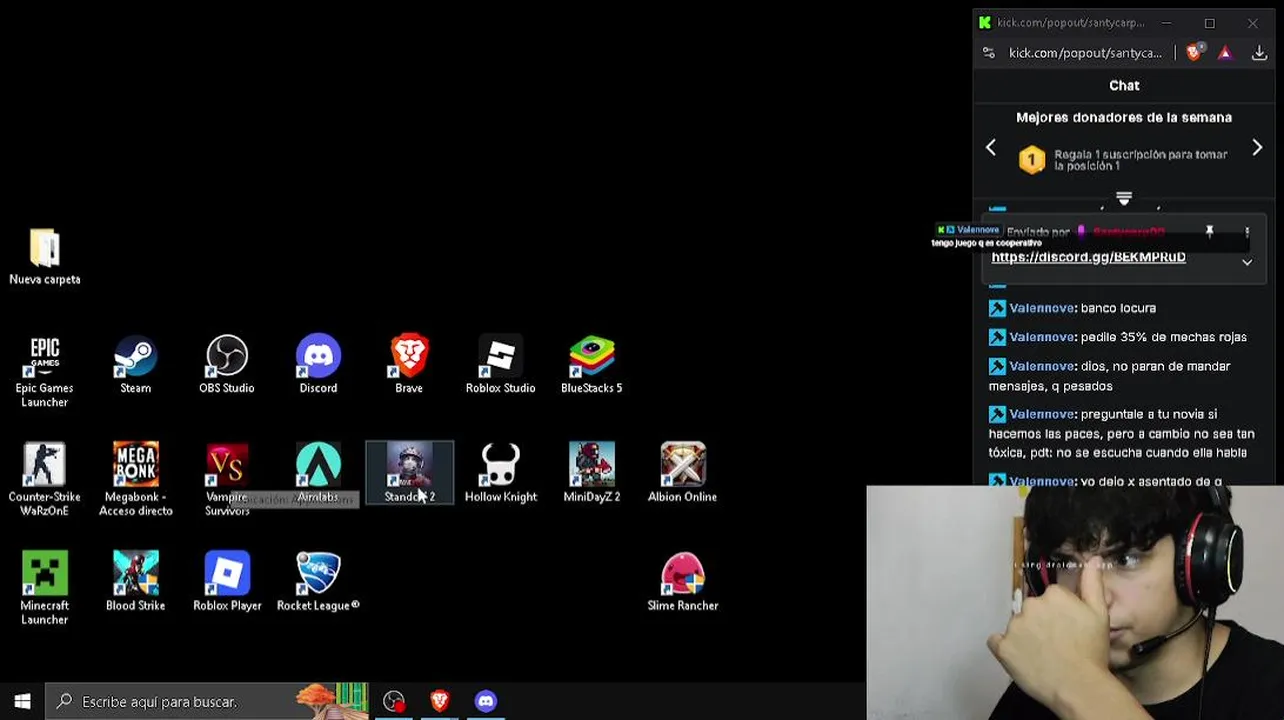
Task: Open Brave Rewards triangle icon
Action: (1225, 53)
